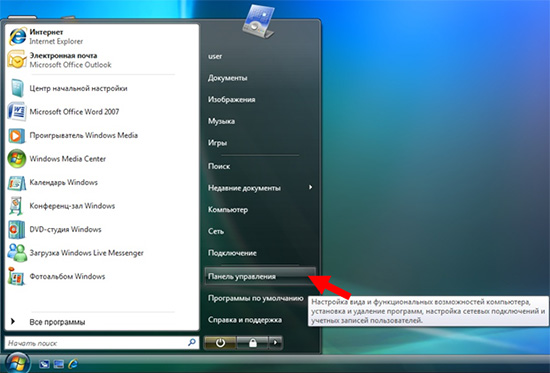Viewport: 550px width, 373px height.
Task: Open Программы по умолчанию
Action: [256, 298]
